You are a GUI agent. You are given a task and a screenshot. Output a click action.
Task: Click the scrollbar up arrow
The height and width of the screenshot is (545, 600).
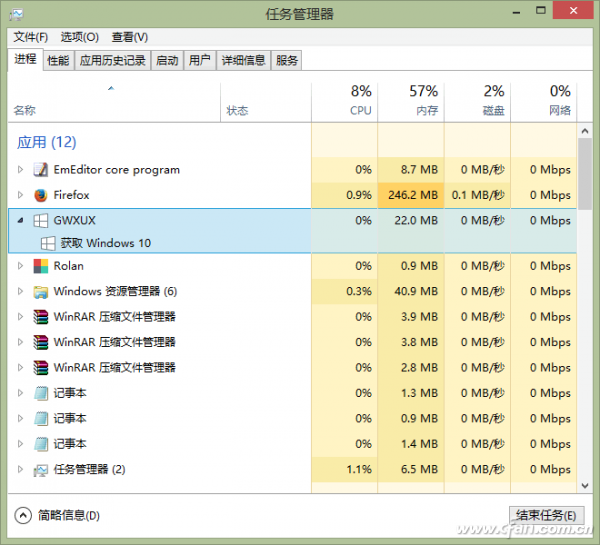pos(585,131)
